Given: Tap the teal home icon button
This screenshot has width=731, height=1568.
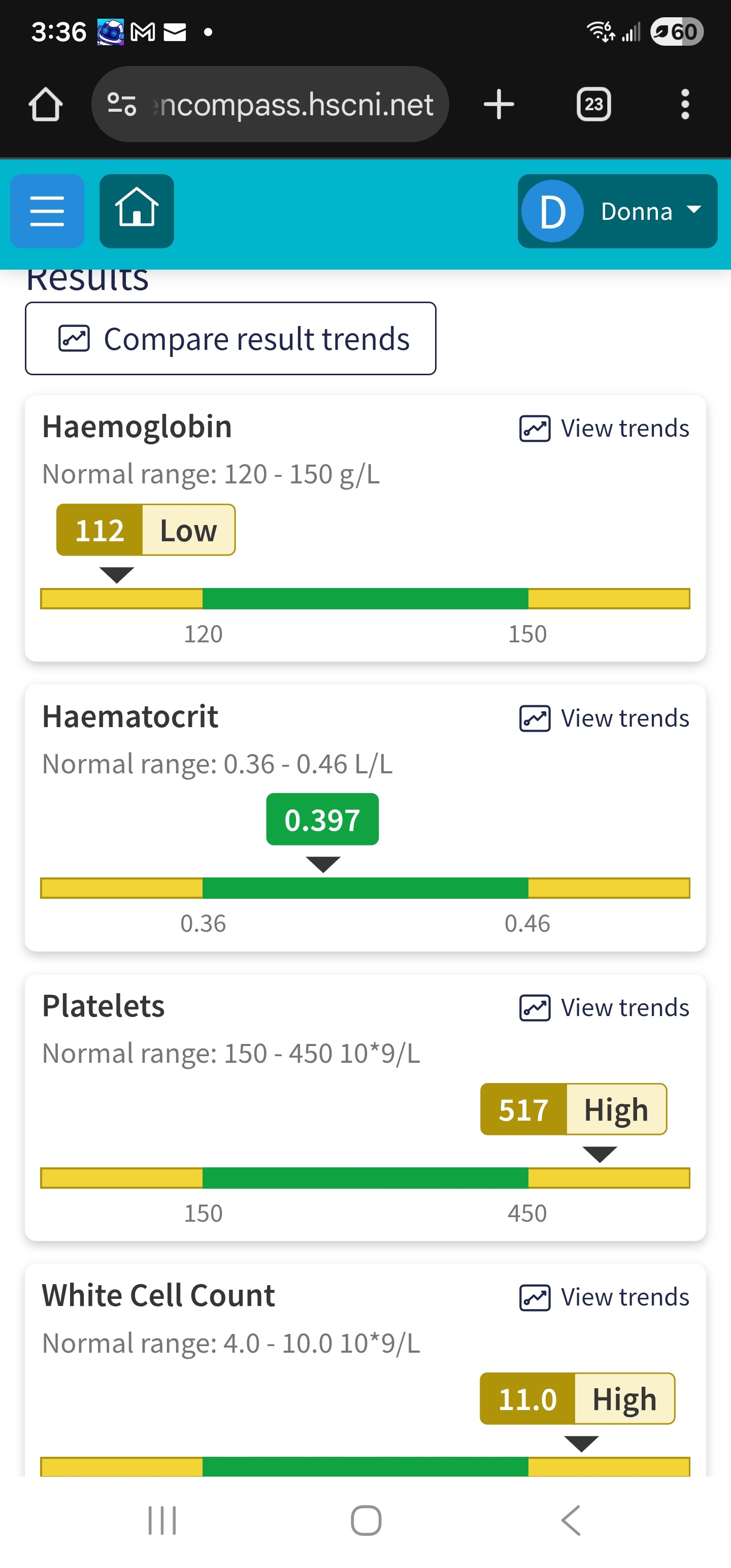Looking at the screenshot, I should [137, 211].
